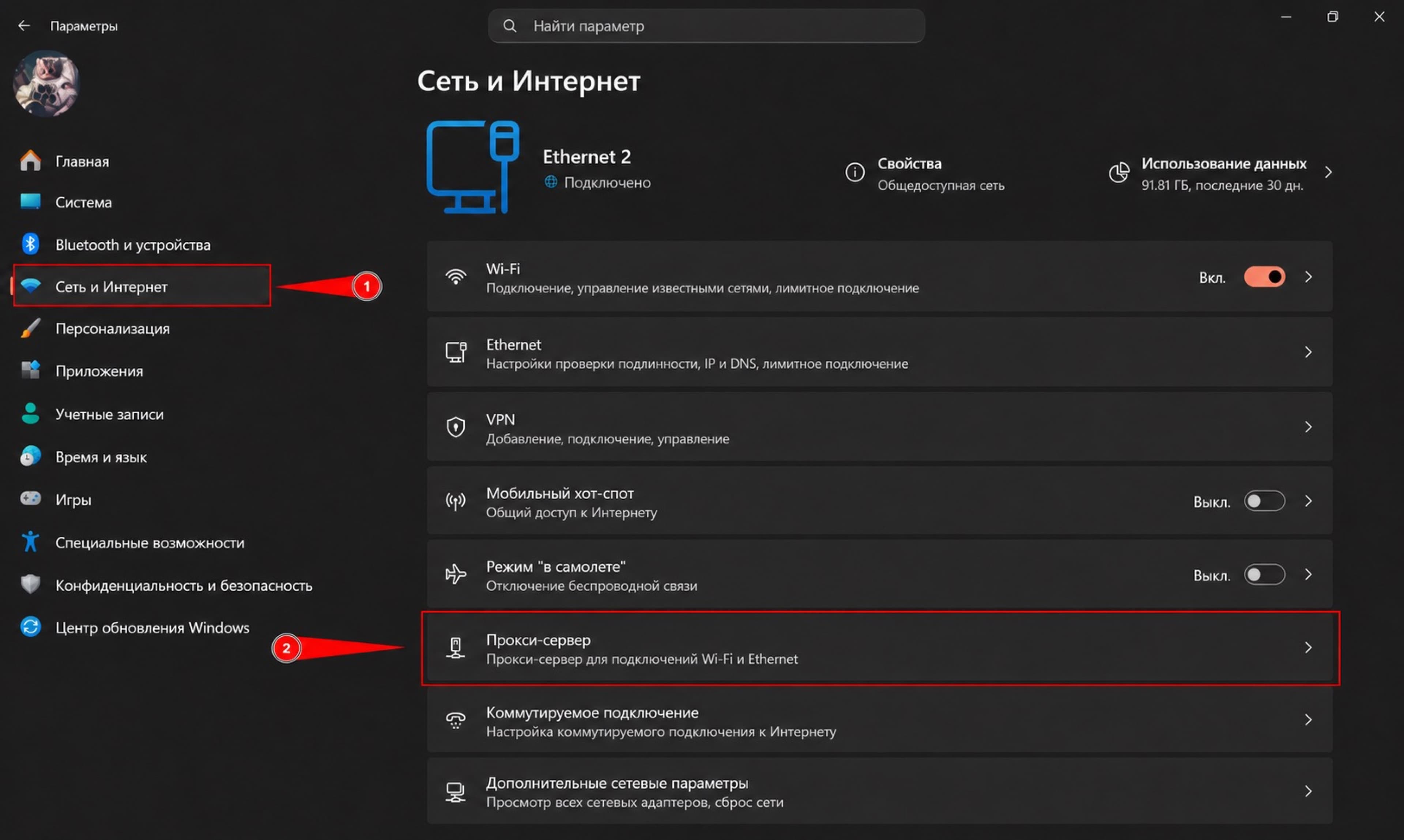Click the Игры gamepad icon
The height and width of the screenshot is (840, 1404).
pyautogui.click(x=31, y=499)
